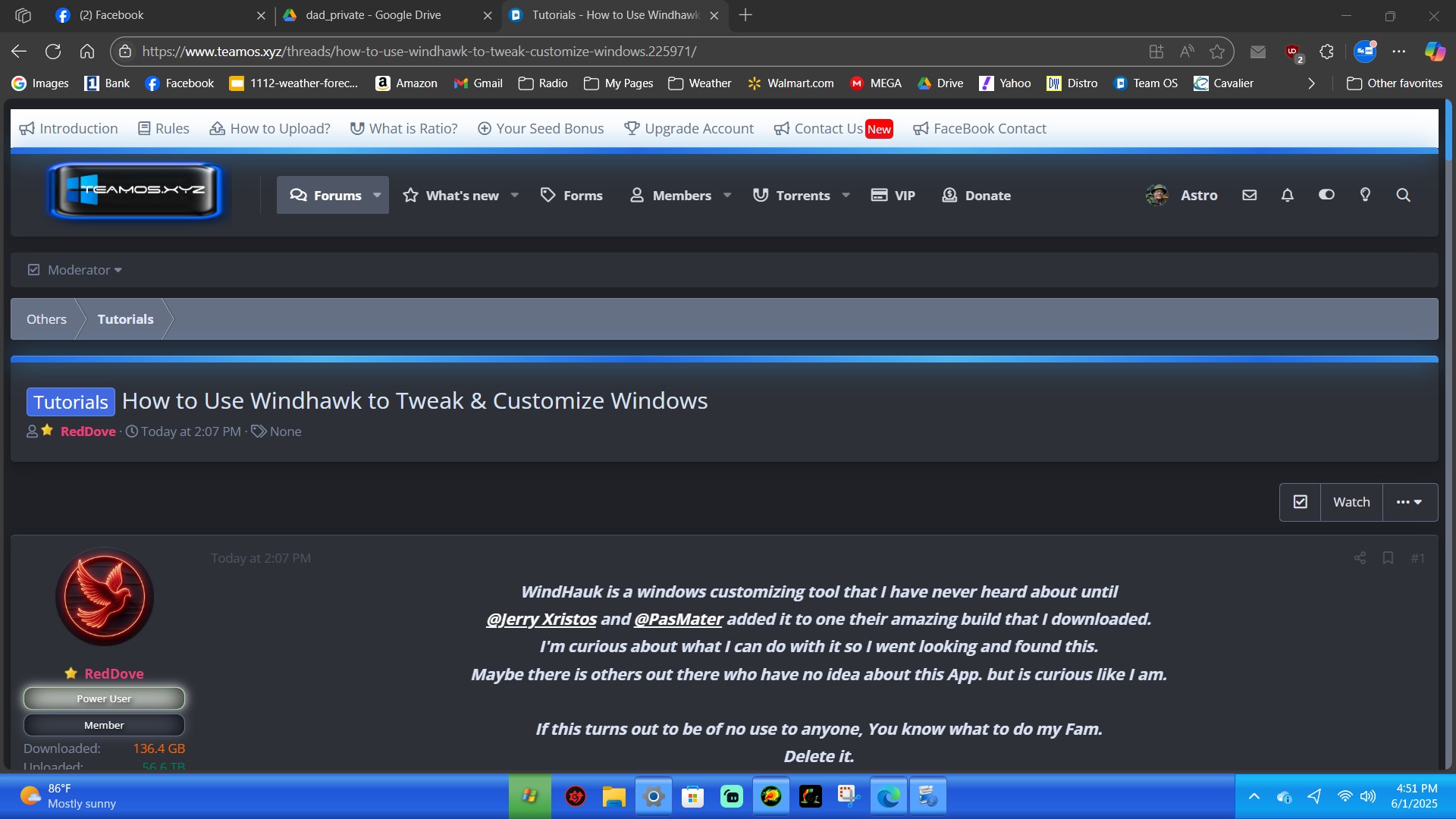Screen dimensions: 1456x819
Task: Expand the Members dropdown arrow
Action: [727, 195]
